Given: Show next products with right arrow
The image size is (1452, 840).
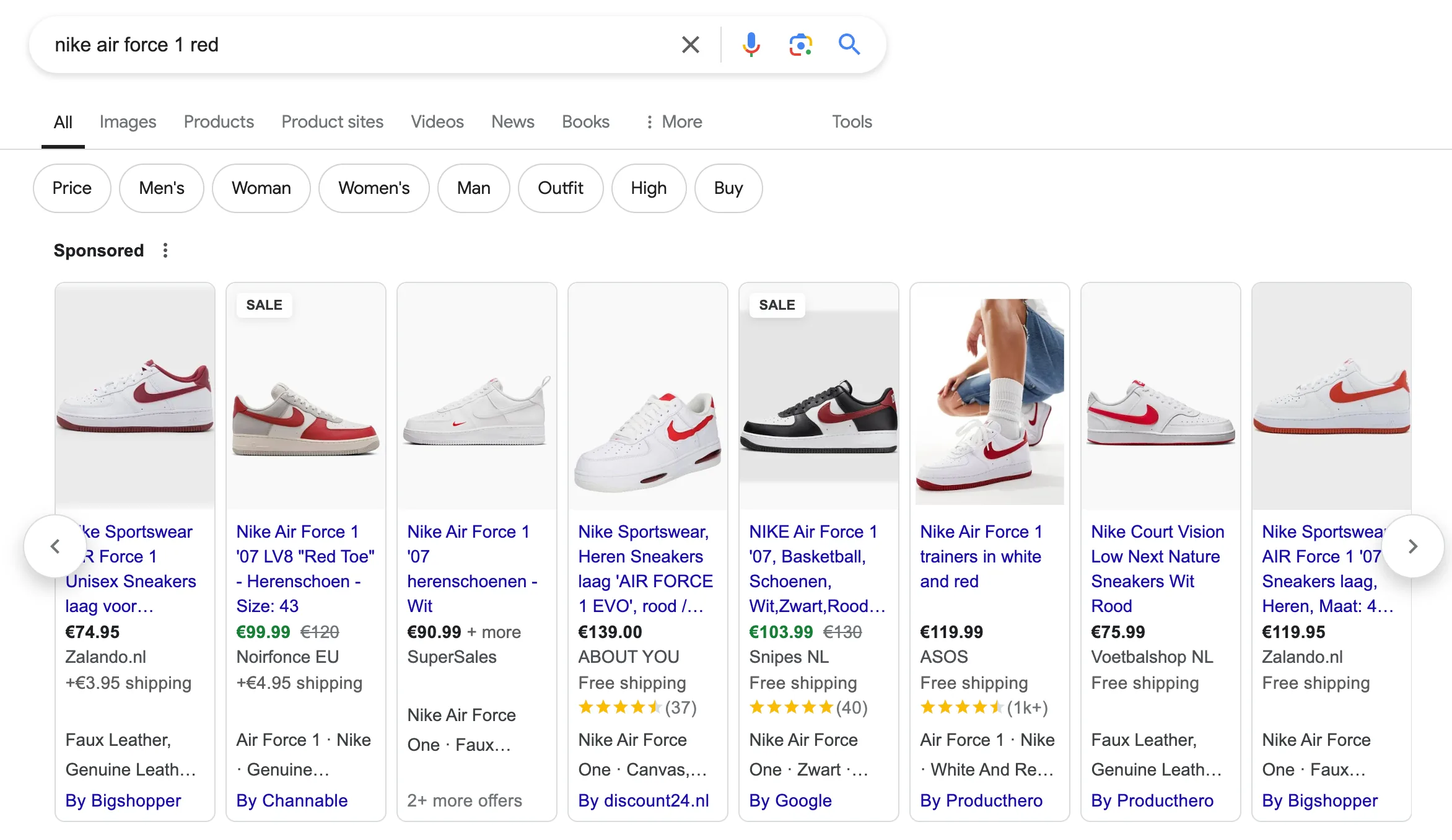Looking at the screenshot, I should pyautogui.click(x=1413, y=546).
